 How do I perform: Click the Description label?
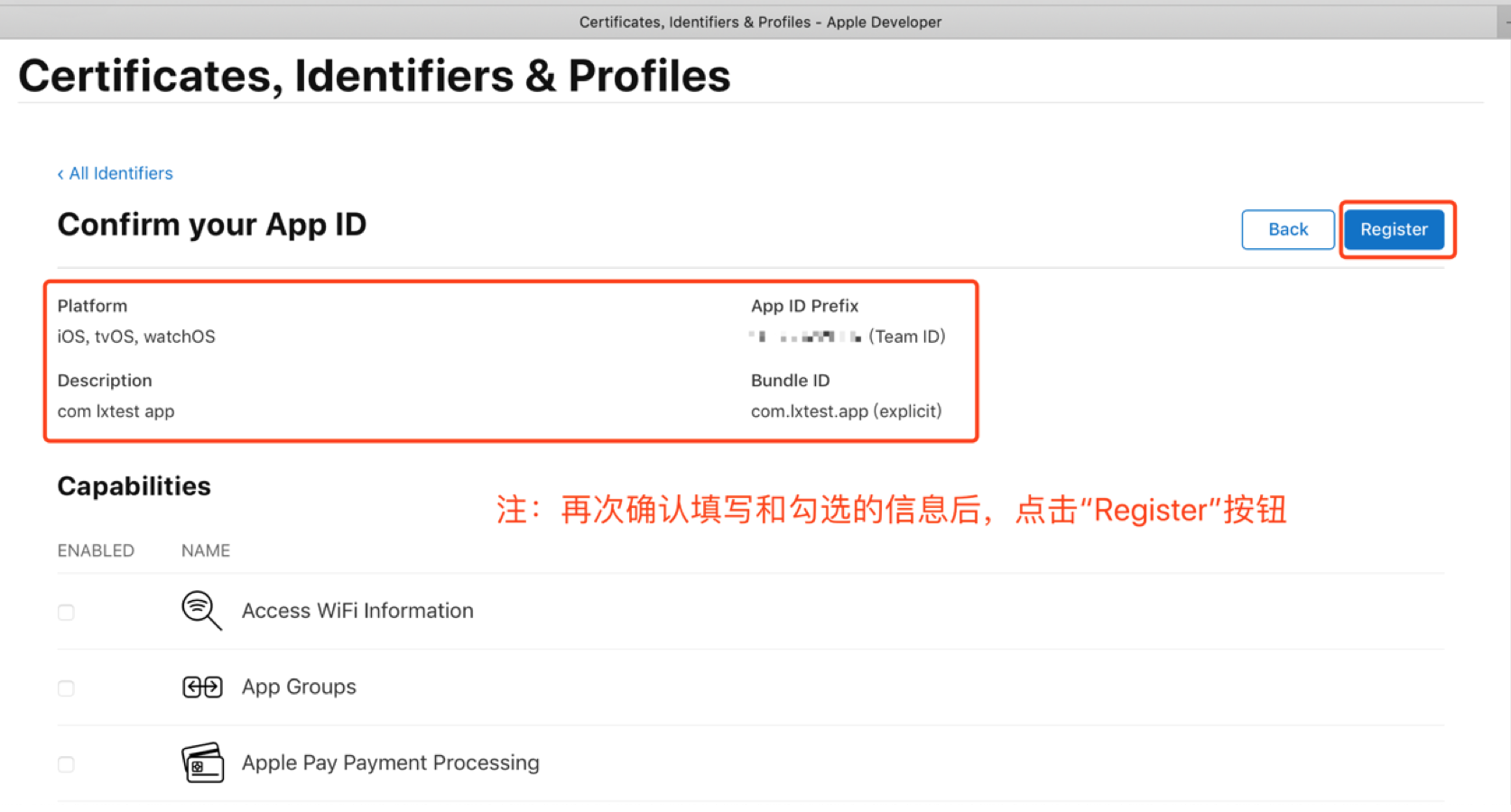105,381
